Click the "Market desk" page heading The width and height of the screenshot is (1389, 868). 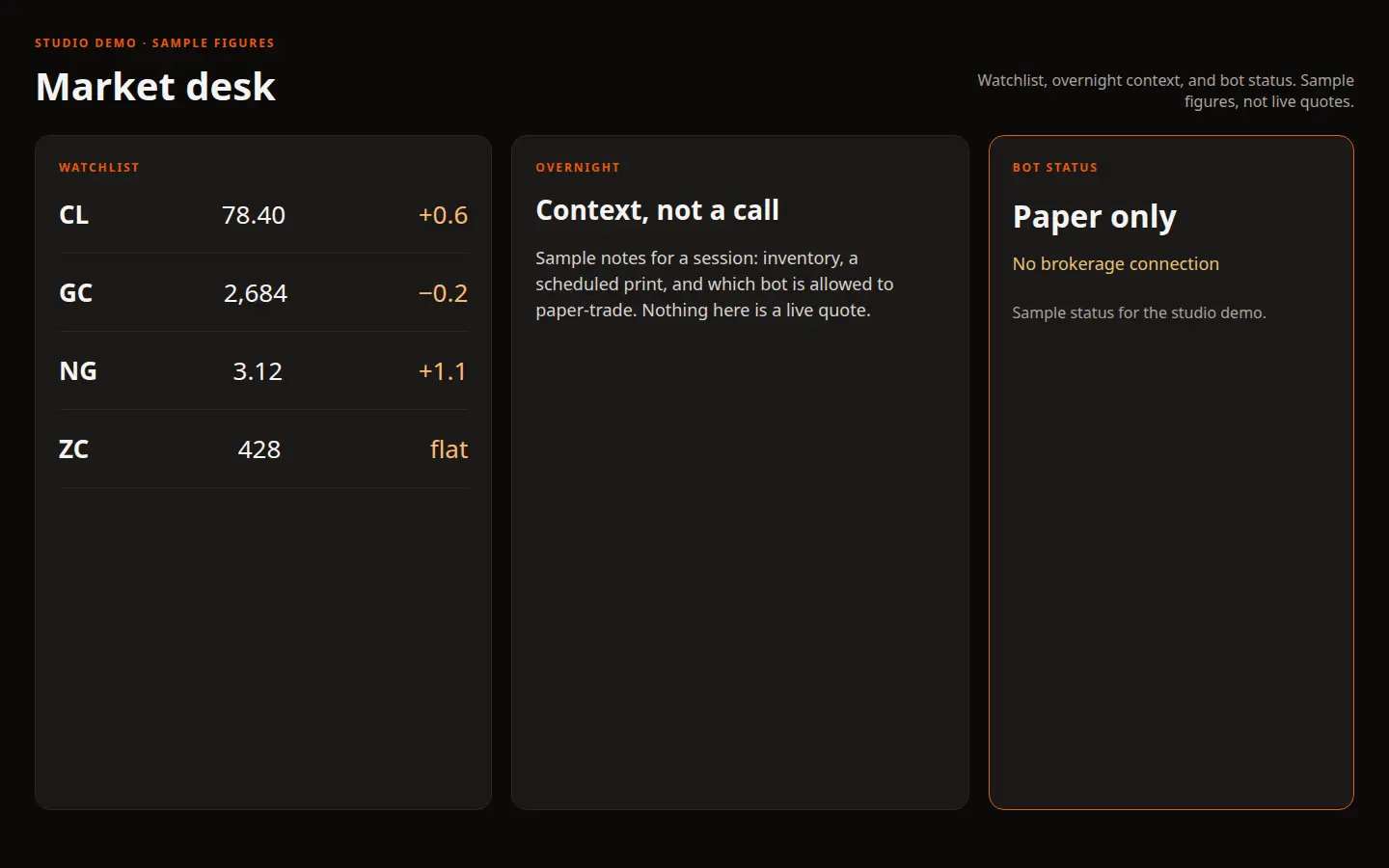coord(155,87)
